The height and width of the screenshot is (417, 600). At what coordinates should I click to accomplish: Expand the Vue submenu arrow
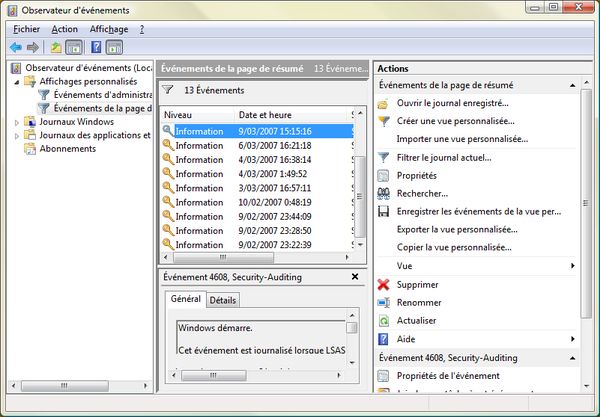click(572, 266)
